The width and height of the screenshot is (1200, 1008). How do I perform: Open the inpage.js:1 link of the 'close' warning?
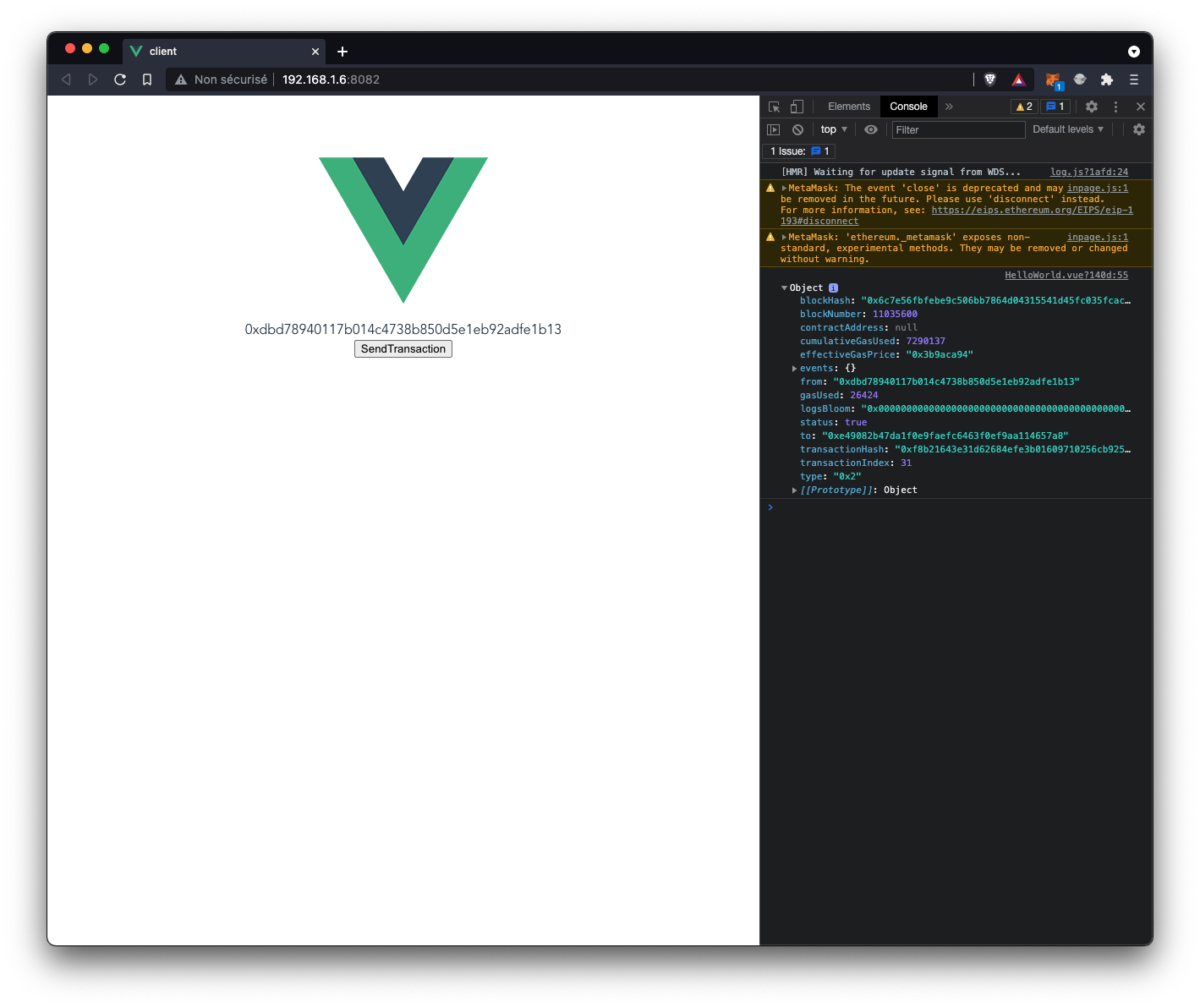tap(1098, 189)
